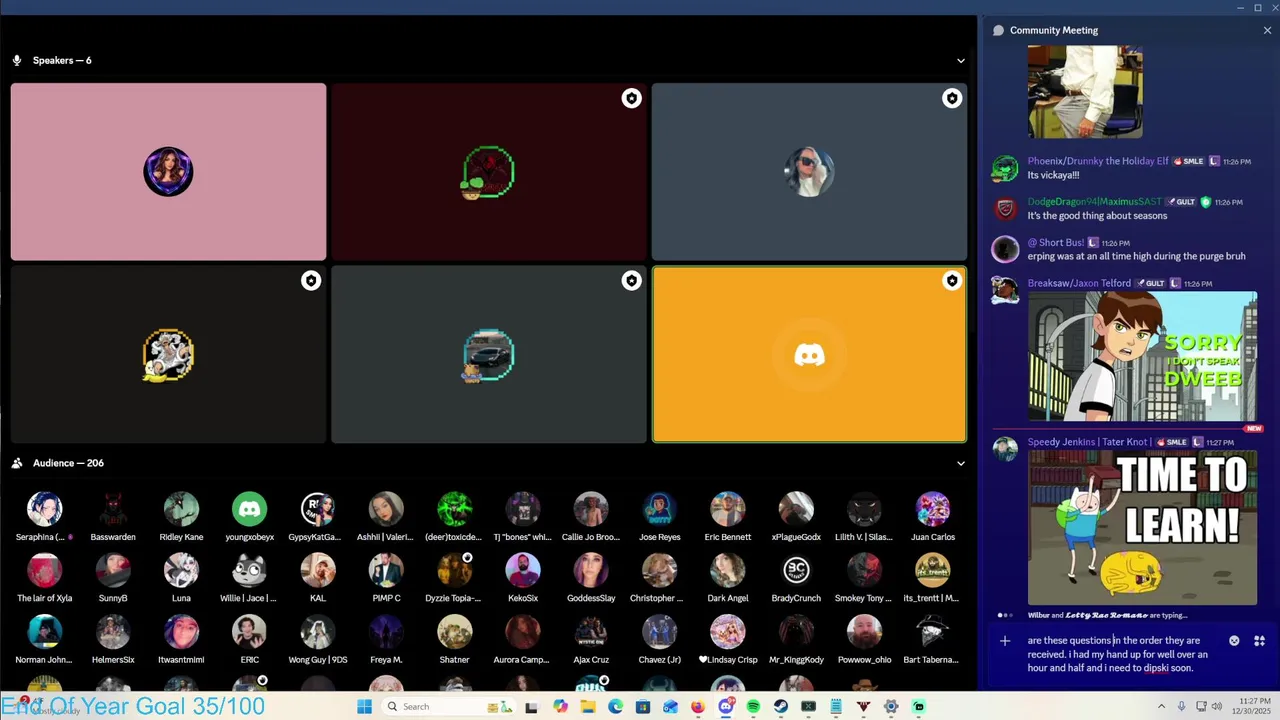Click the 'Mr_KinggKody' name label
1280x720 pixels.
pos(796,660)
